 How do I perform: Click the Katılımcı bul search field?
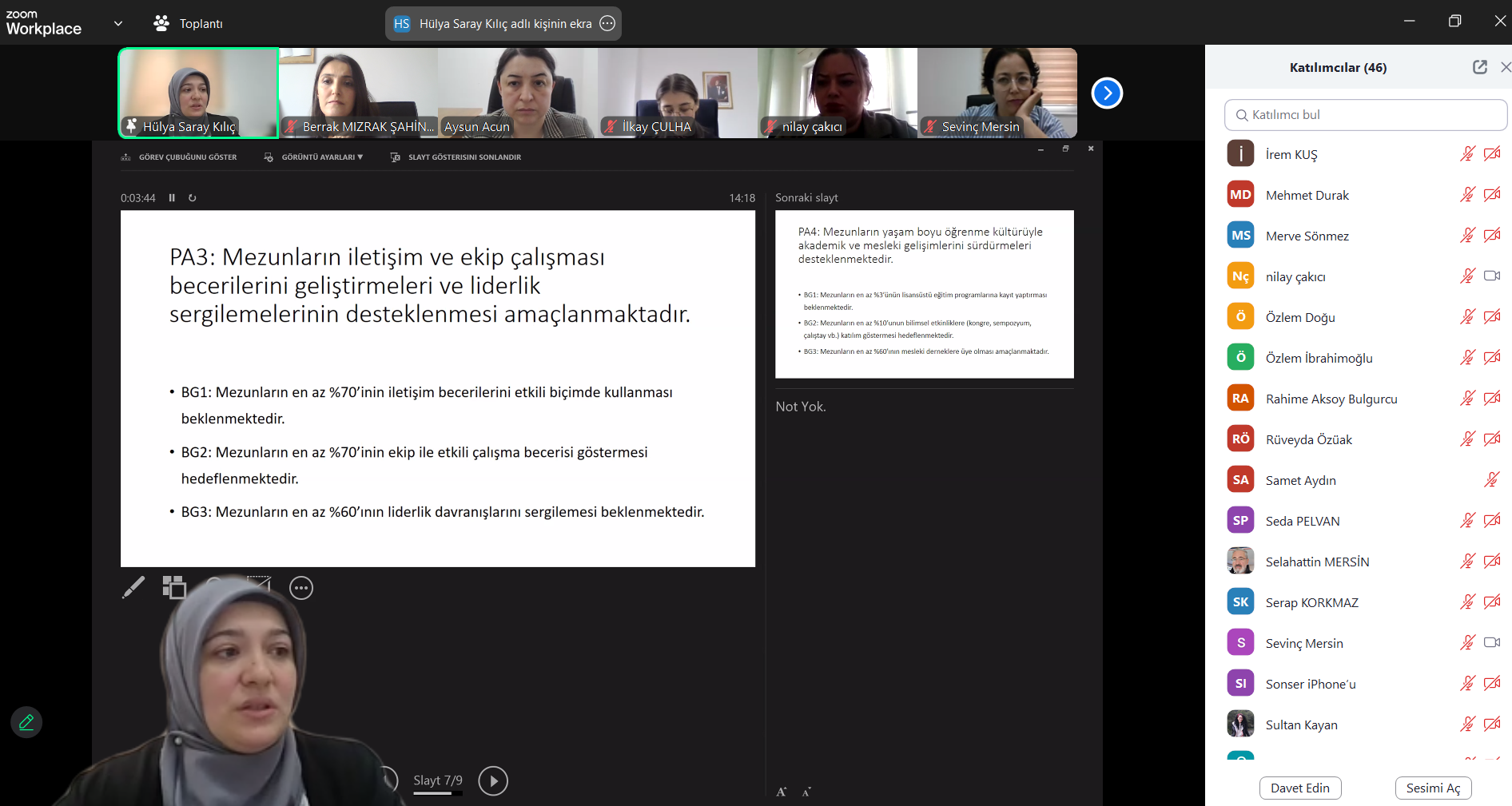click(x=1365, y=115)
